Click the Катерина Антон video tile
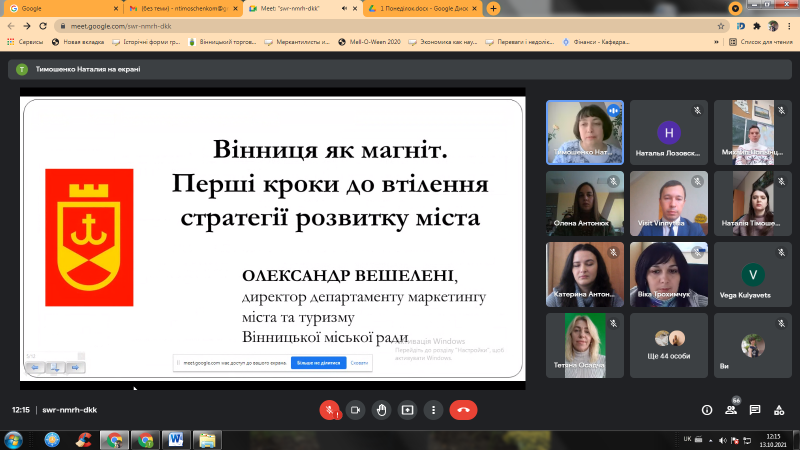This screenshot has width=800, height=450. tap(585, 274)
